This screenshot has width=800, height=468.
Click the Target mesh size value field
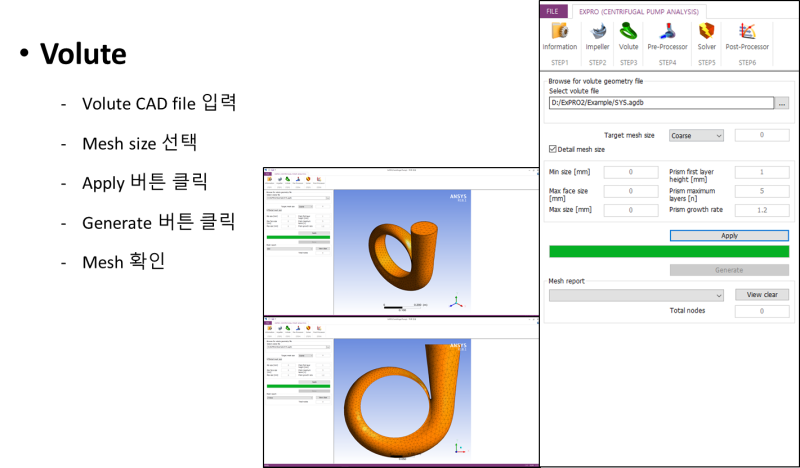pos(762,135)
